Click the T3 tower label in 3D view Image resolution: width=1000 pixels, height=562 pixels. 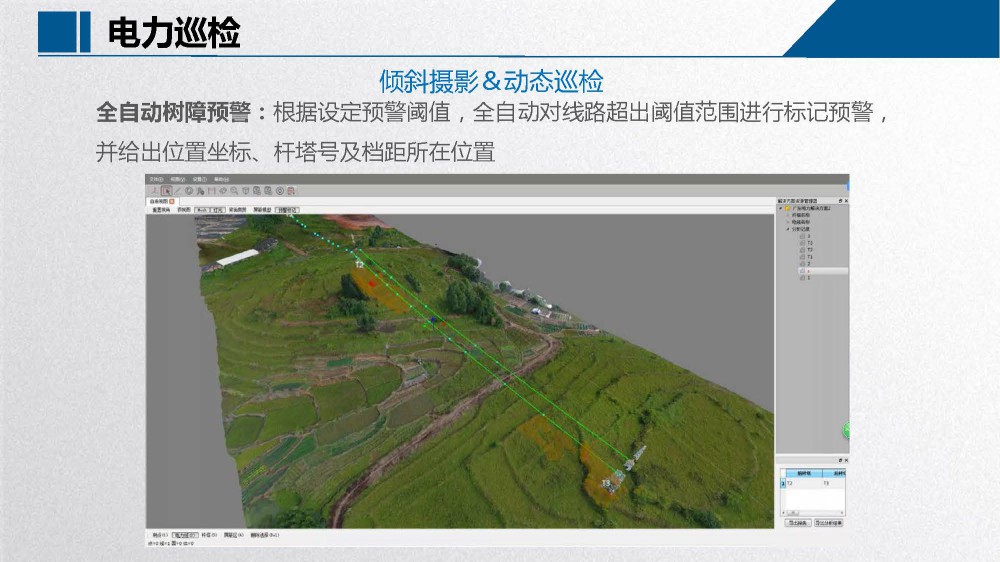(606, 484)
